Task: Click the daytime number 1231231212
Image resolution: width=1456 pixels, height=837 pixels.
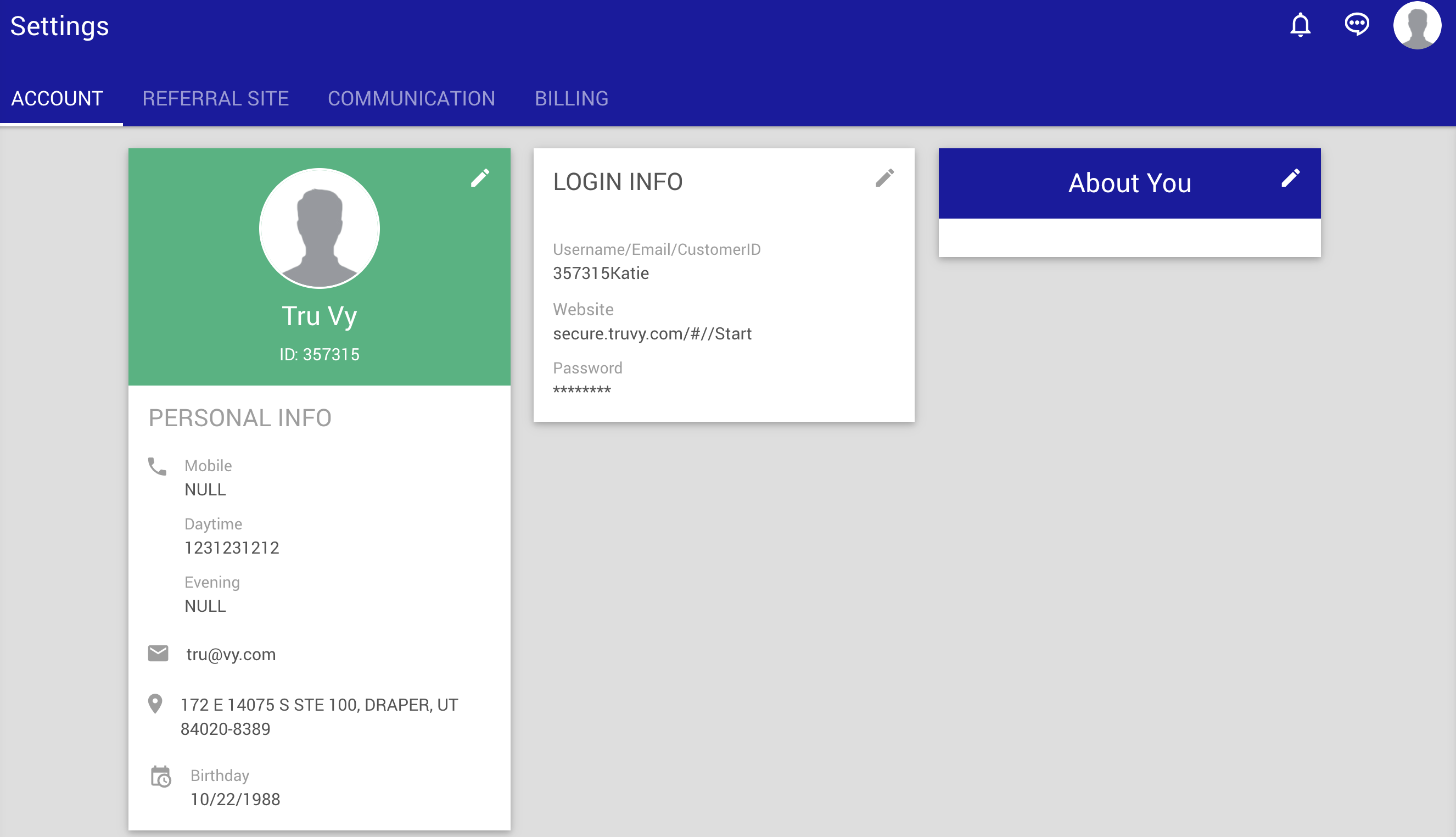Action: 232,548
